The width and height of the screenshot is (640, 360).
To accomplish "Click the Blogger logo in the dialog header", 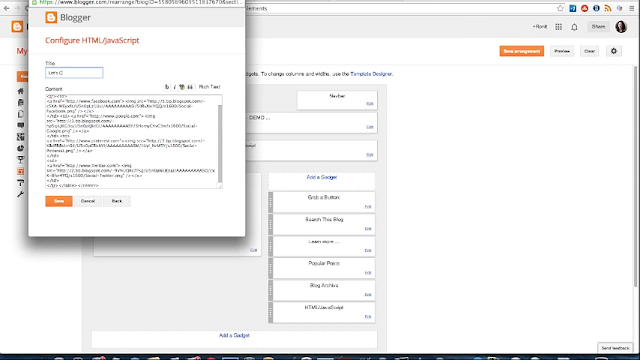I will click(x=51, y=18).
